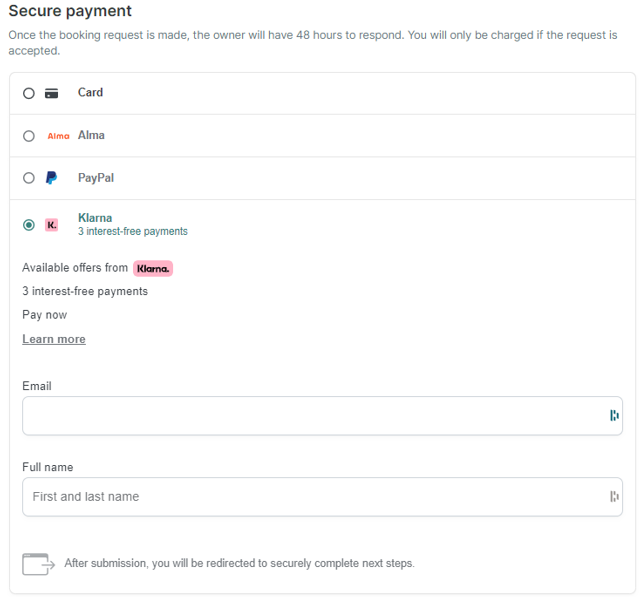Click the pink Klarna badge logo
641x606 pixels.
(x=153, y=269)
